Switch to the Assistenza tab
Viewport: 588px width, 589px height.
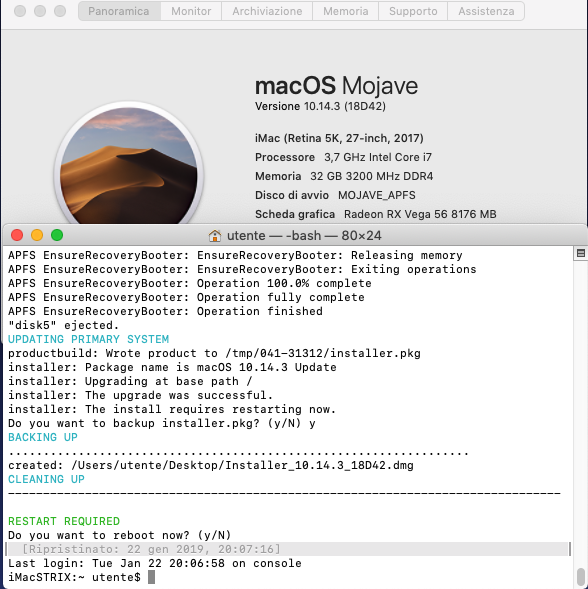pos(486,11)
